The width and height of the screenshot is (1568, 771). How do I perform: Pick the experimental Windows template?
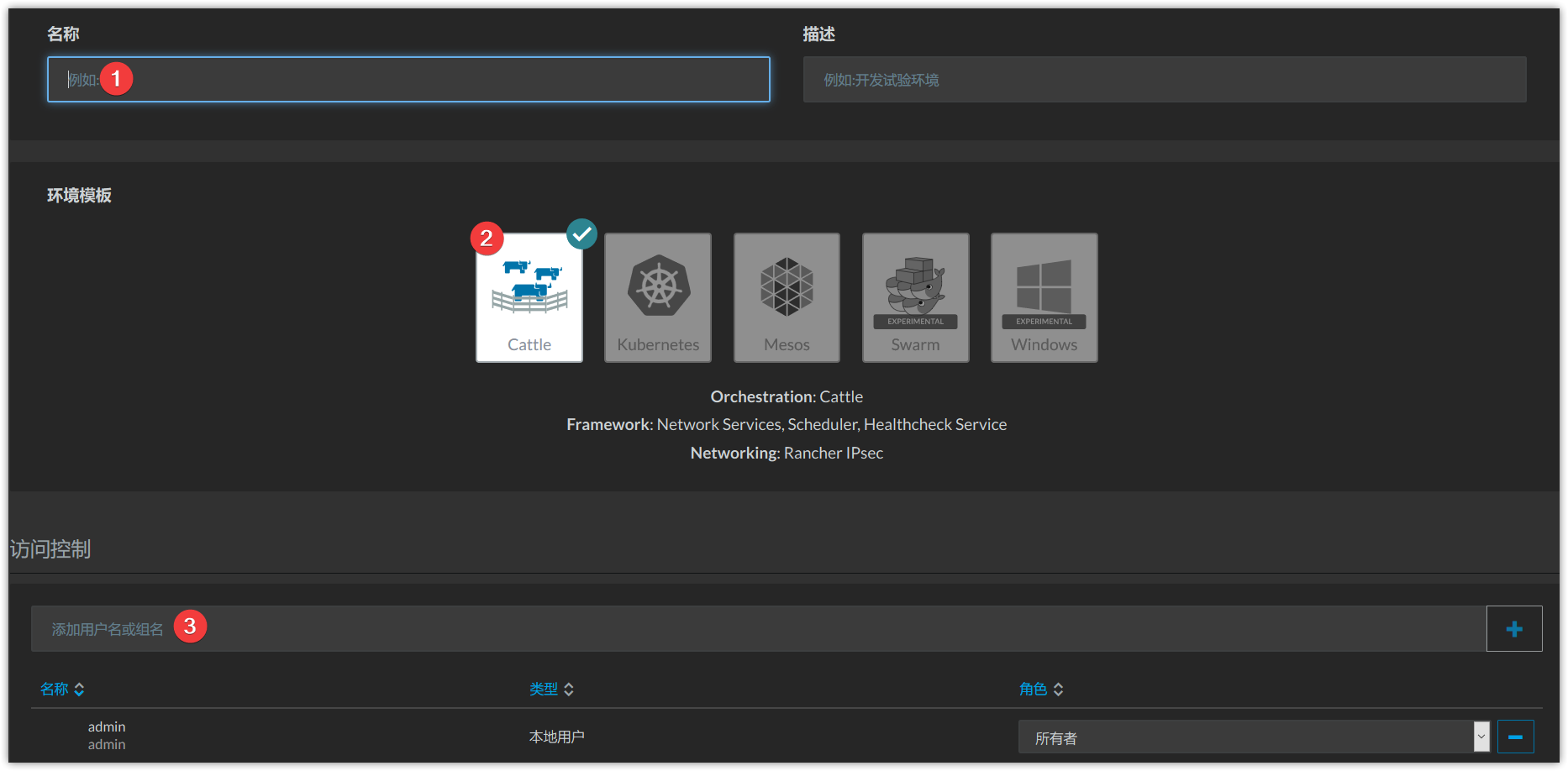(x=1044, y=297)
